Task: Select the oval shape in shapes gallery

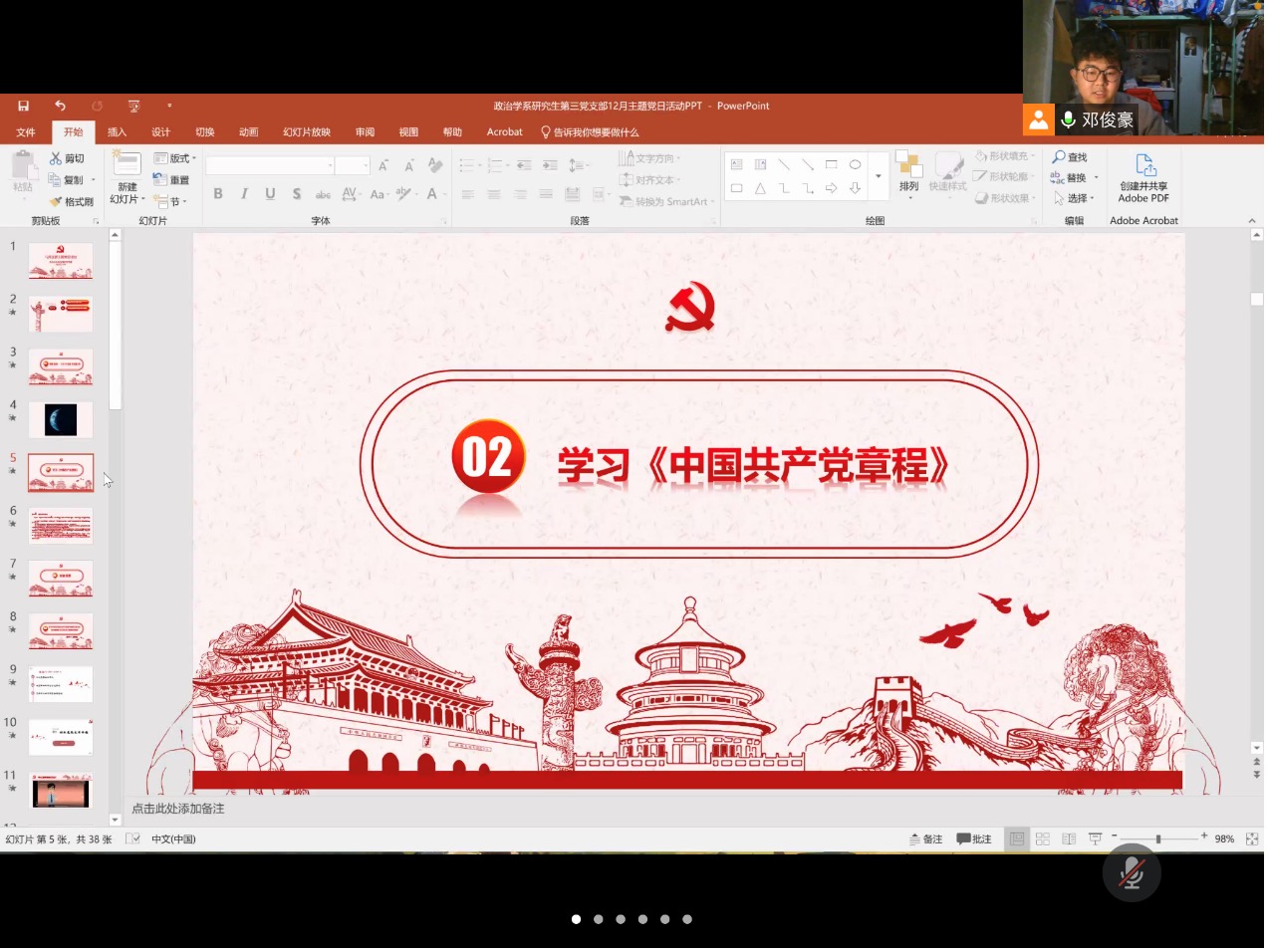Action: click(x=855, y=164)
